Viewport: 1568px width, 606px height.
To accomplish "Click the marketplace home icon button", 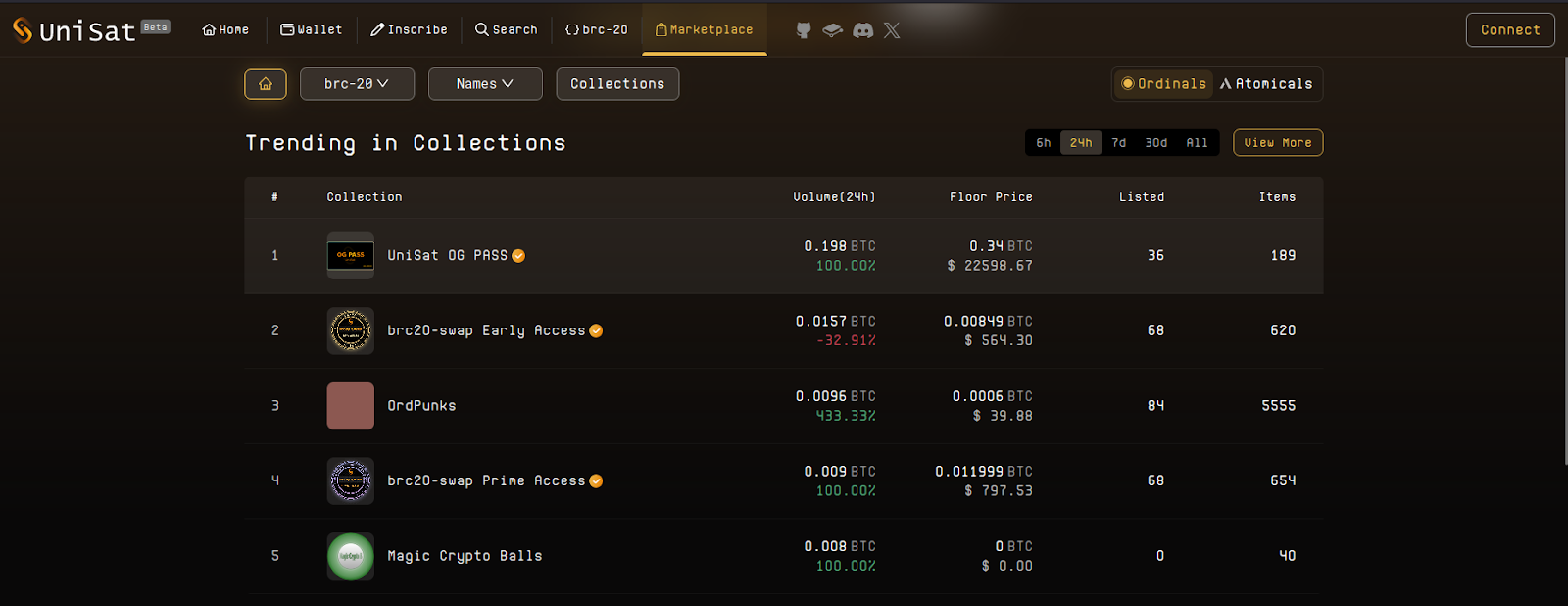I will [x=266, y=84].
